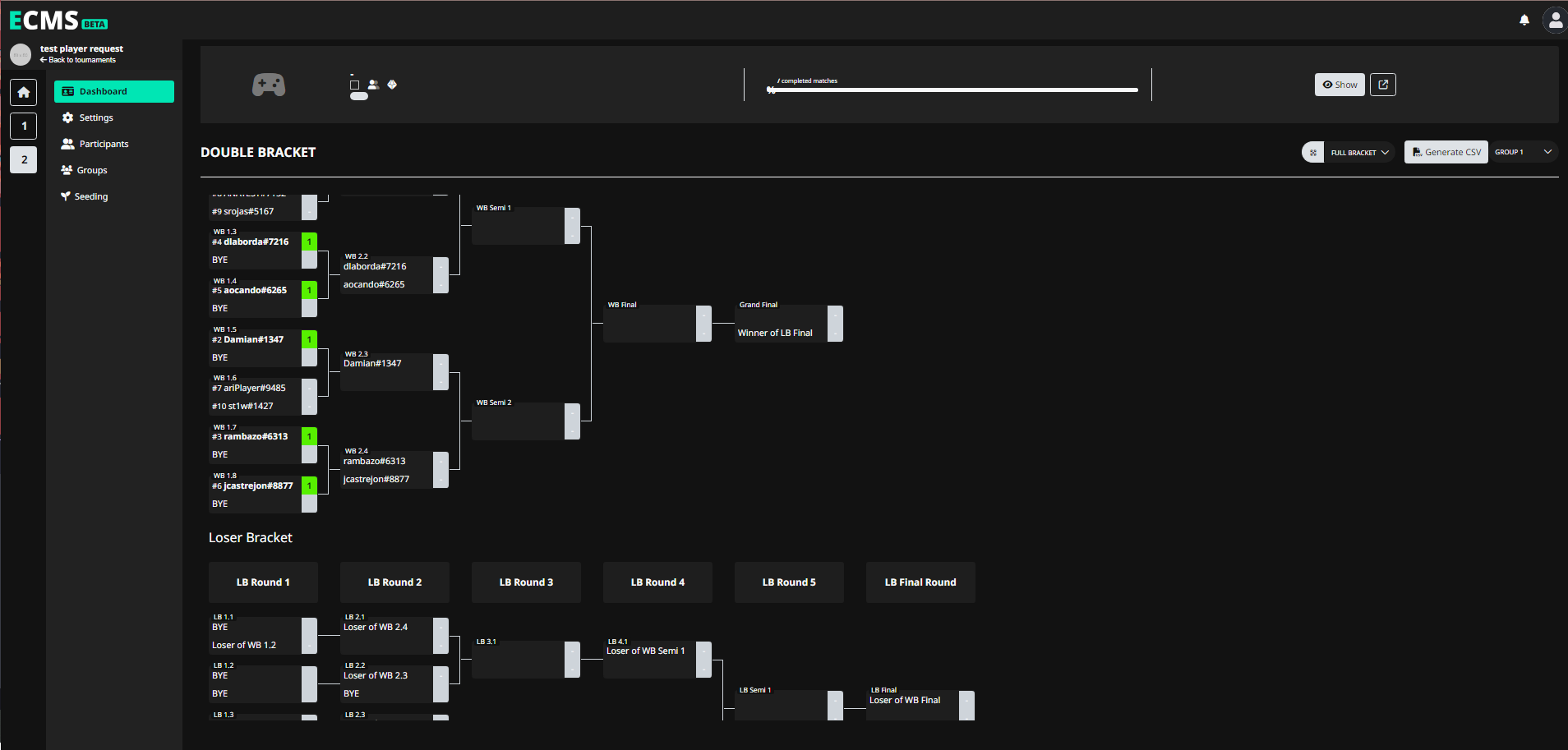Click green score of Damian#1347
Image resolution: width=1568 pixels, height=750 pixels.
[309, 339]
